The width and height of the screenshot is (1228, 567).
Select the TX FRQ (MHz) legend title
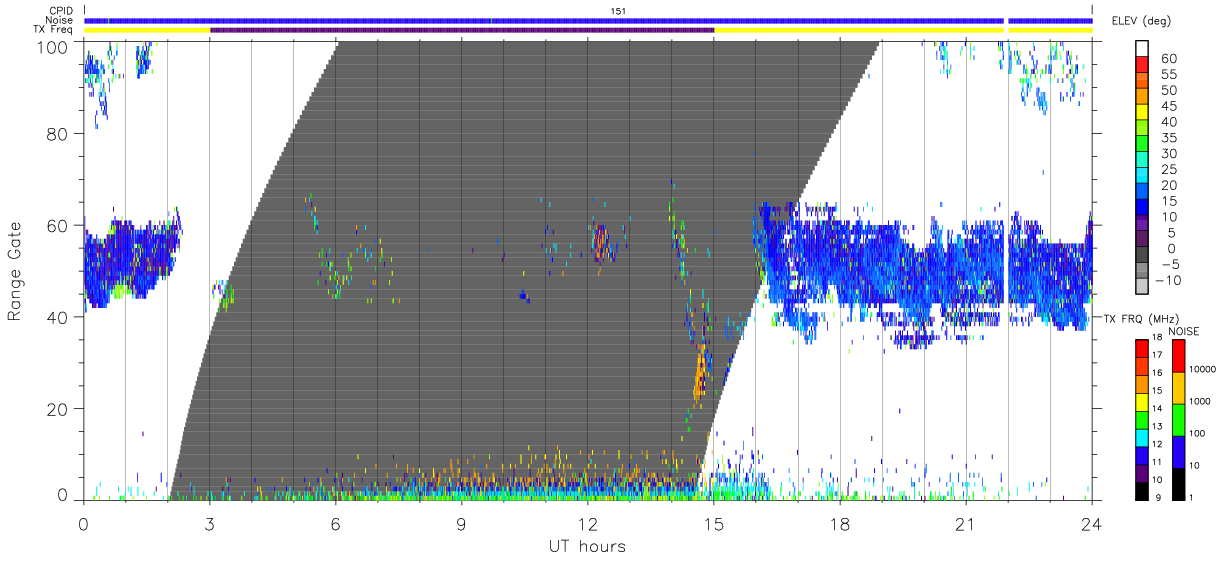[x=1144, y=318]
